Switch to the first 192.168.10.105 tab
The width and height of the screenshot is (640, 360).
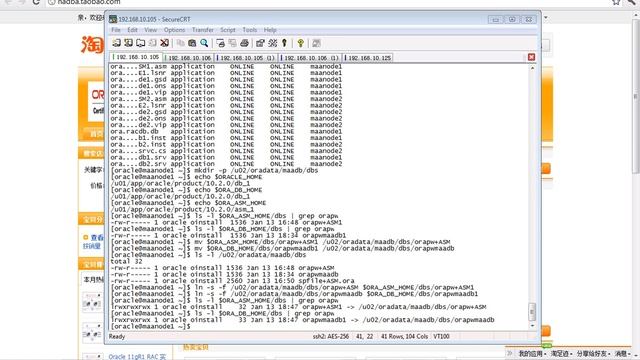136,57
